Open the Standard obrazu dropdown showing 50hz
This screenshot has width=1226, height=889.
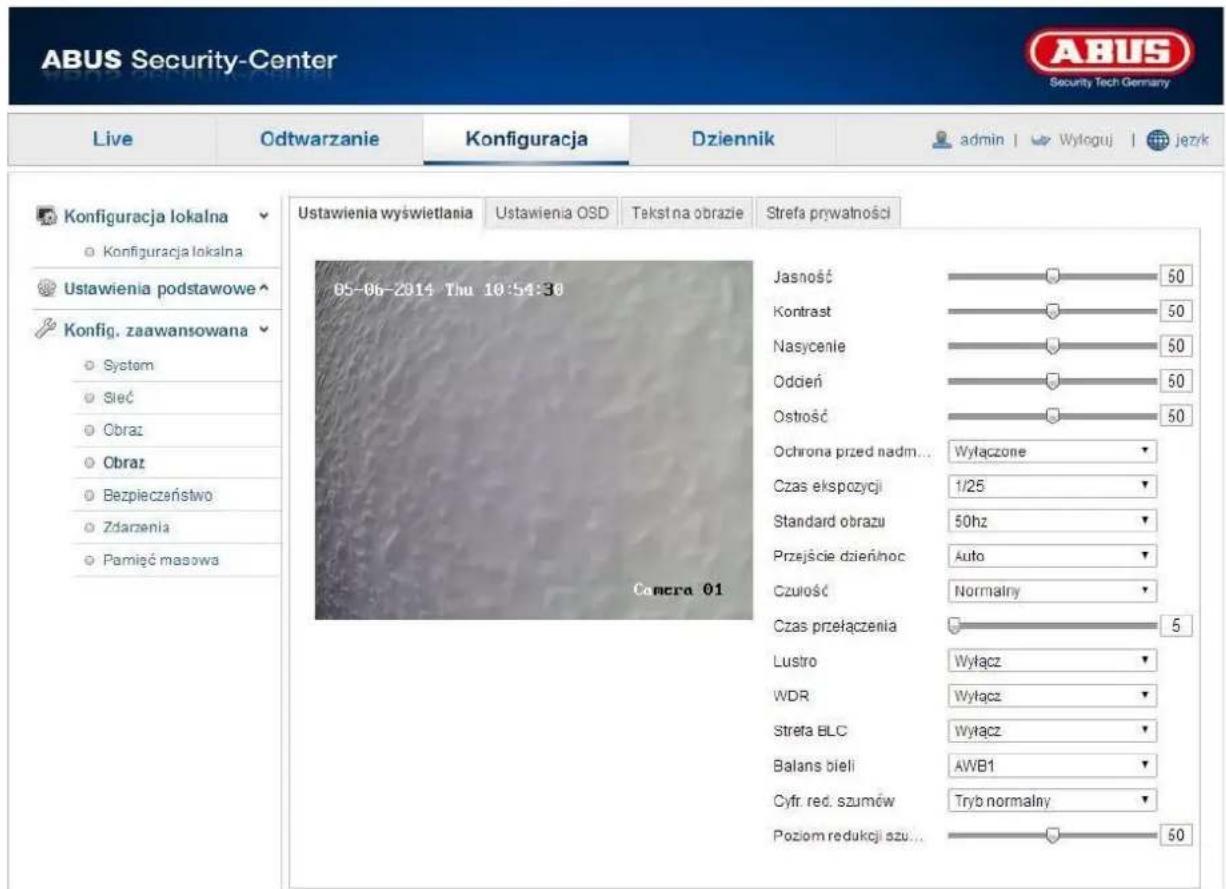(1051, 521)
